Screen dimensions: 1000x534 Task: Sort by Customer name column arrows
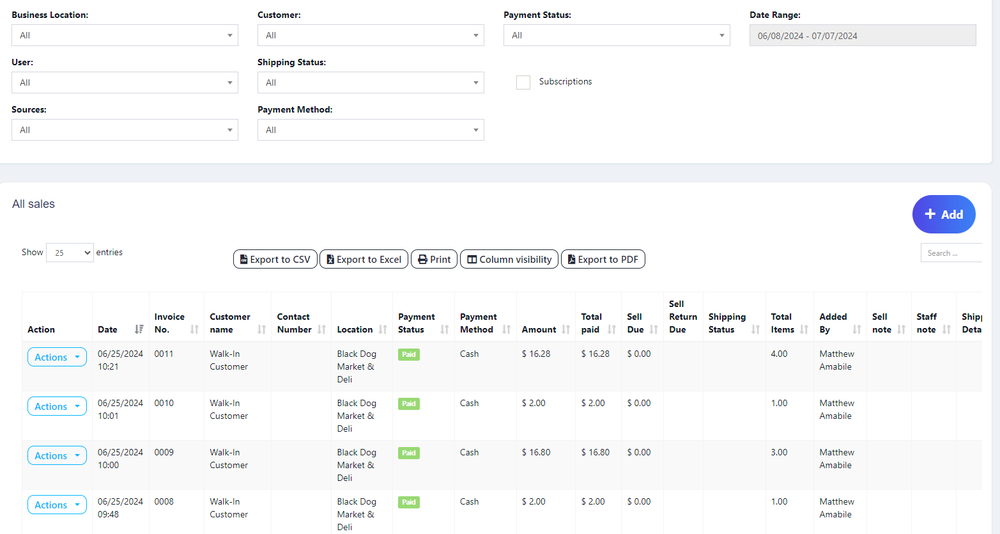pyautogui.click(x=262, y=329)
